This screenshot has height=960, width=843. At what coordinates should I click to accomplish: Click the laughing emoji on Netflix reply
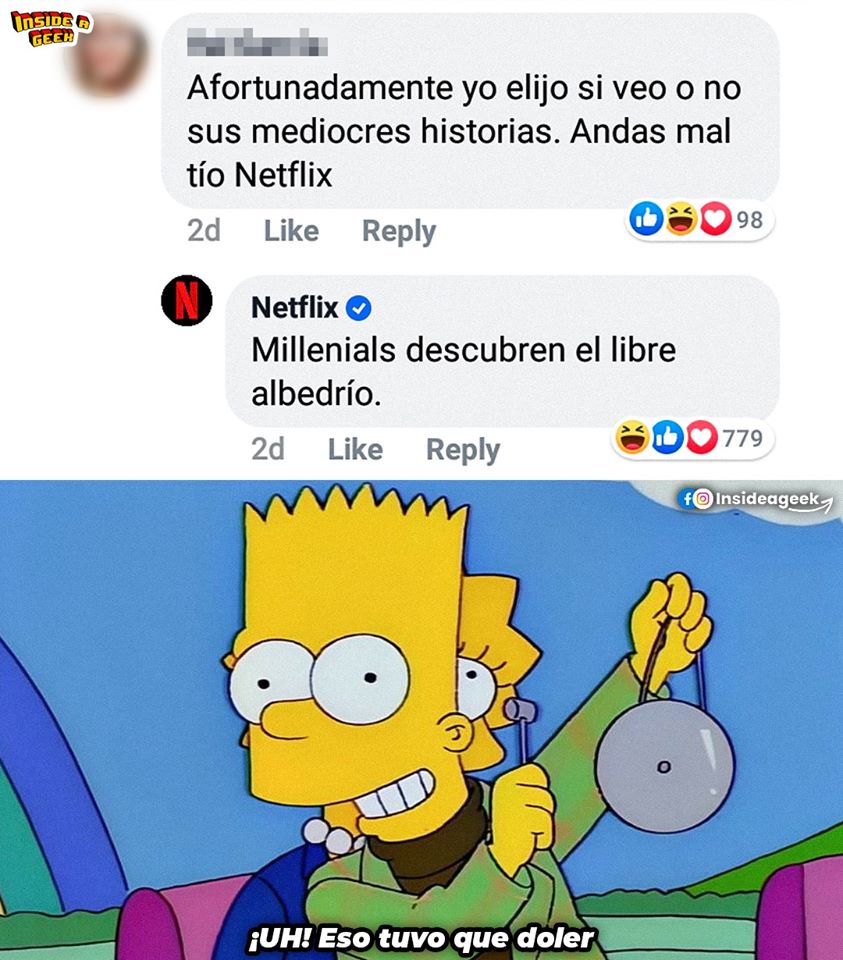point(632,438)
